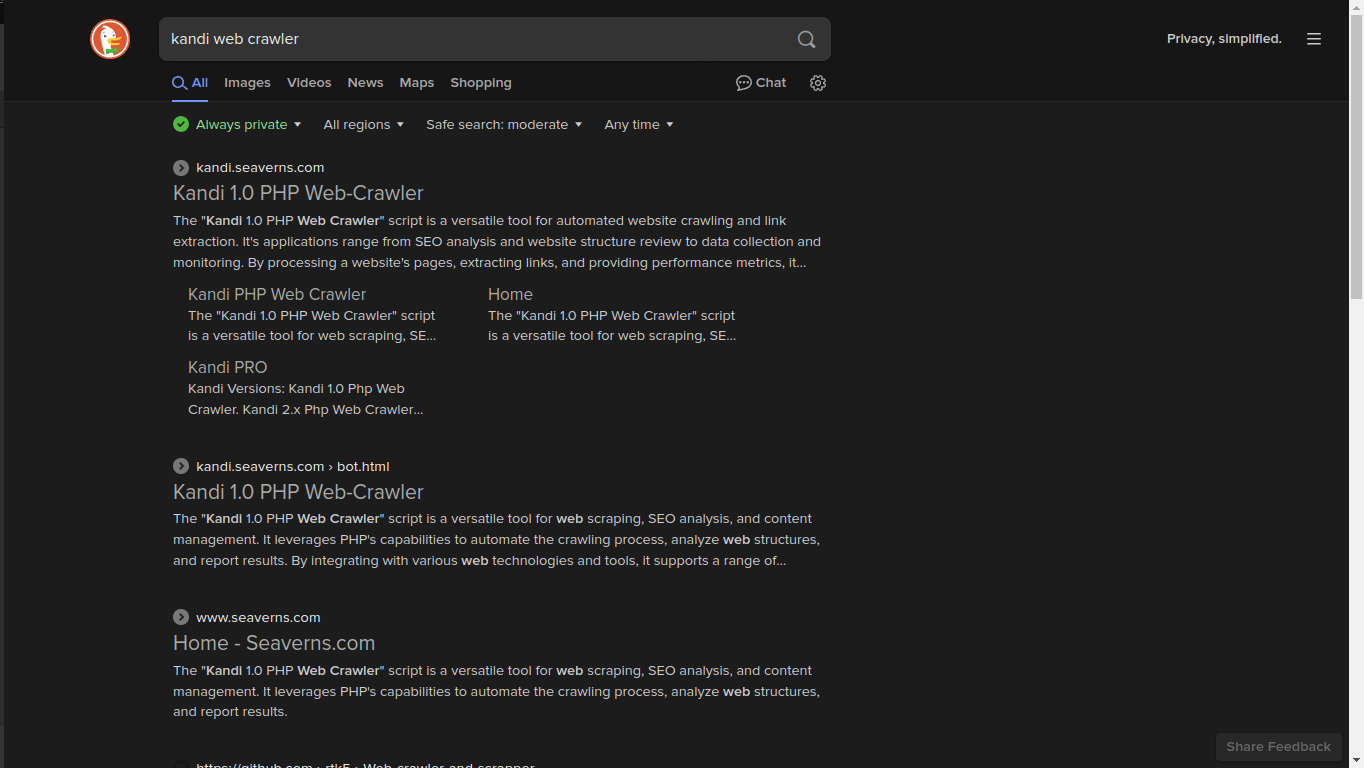Open the hamburger menu icon
The image size is (1364, 768).
(1314, 39)
